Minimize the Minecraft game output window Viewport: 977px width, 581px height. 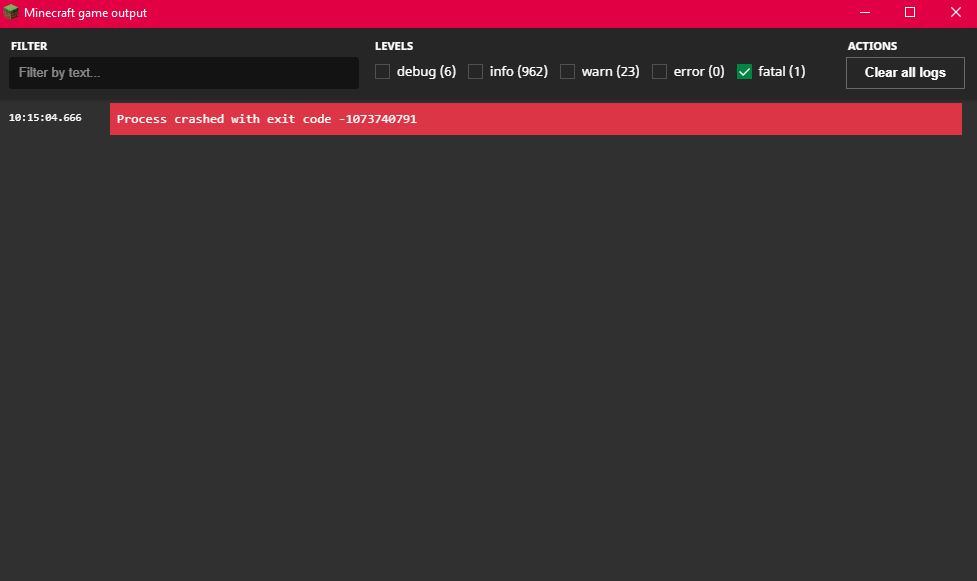[865, 12]
